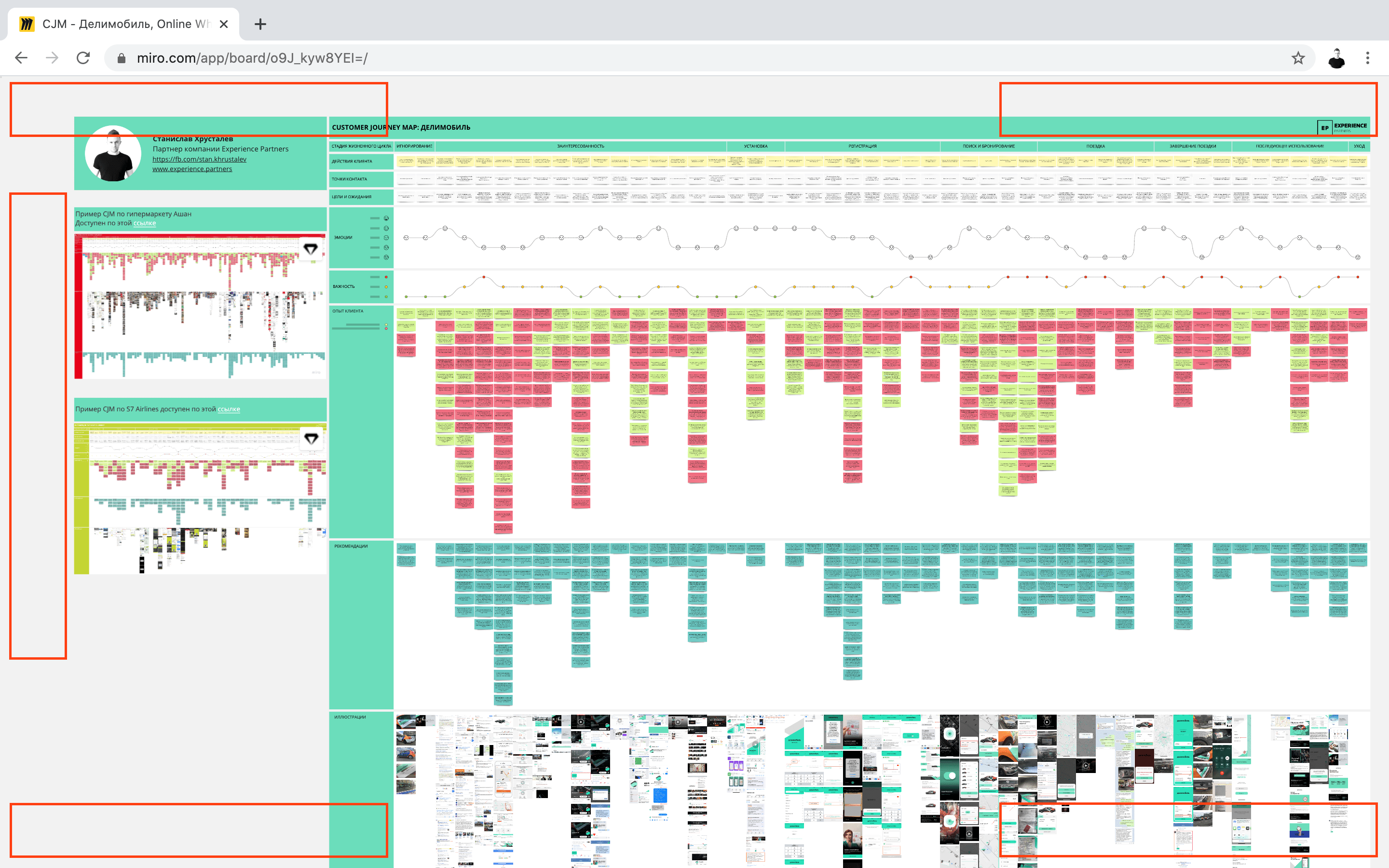Click Станислав Хрусталев's round profile photo
This screenshot has height=868, width=1389.
tap(113, 154)
